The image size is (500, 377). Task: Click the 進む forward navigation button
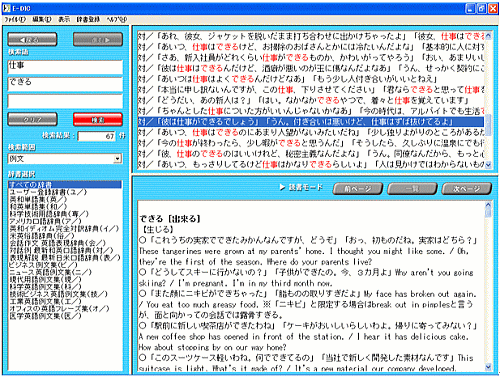(x=98, y=40)
